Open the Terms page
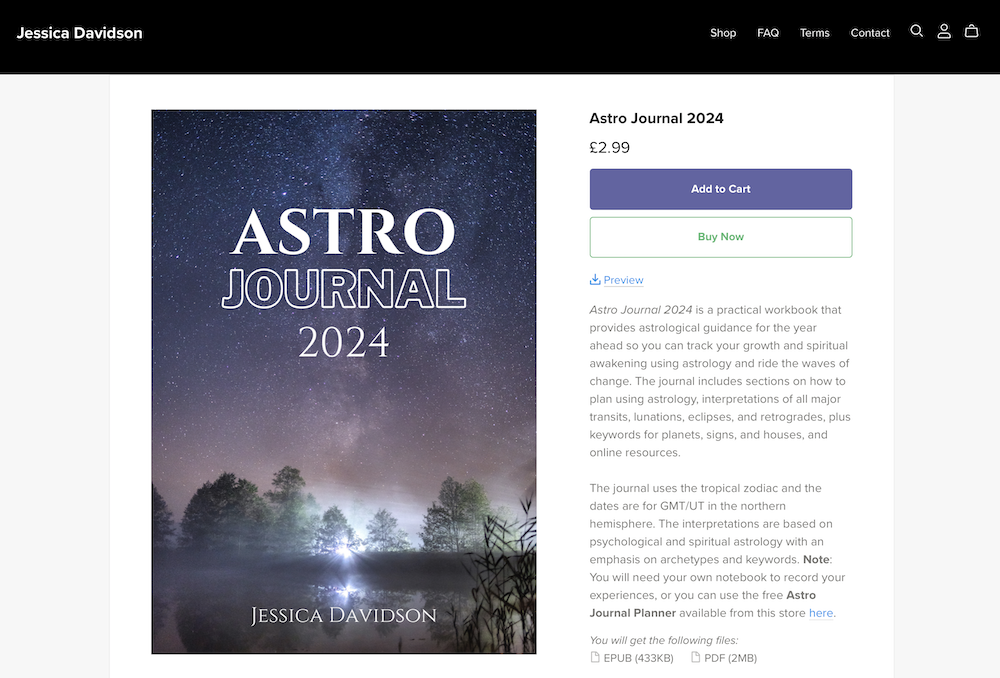This screenshot has width=1000, height=678. pyautogui.click(x=814, y=32)
